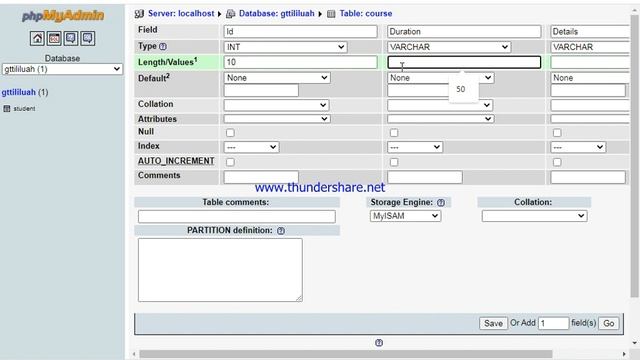Image resolution: width=640 pixels, height=360 pixels.
Task: Click the horizontal scrollbar at the bottom
Action: point(346,354)
